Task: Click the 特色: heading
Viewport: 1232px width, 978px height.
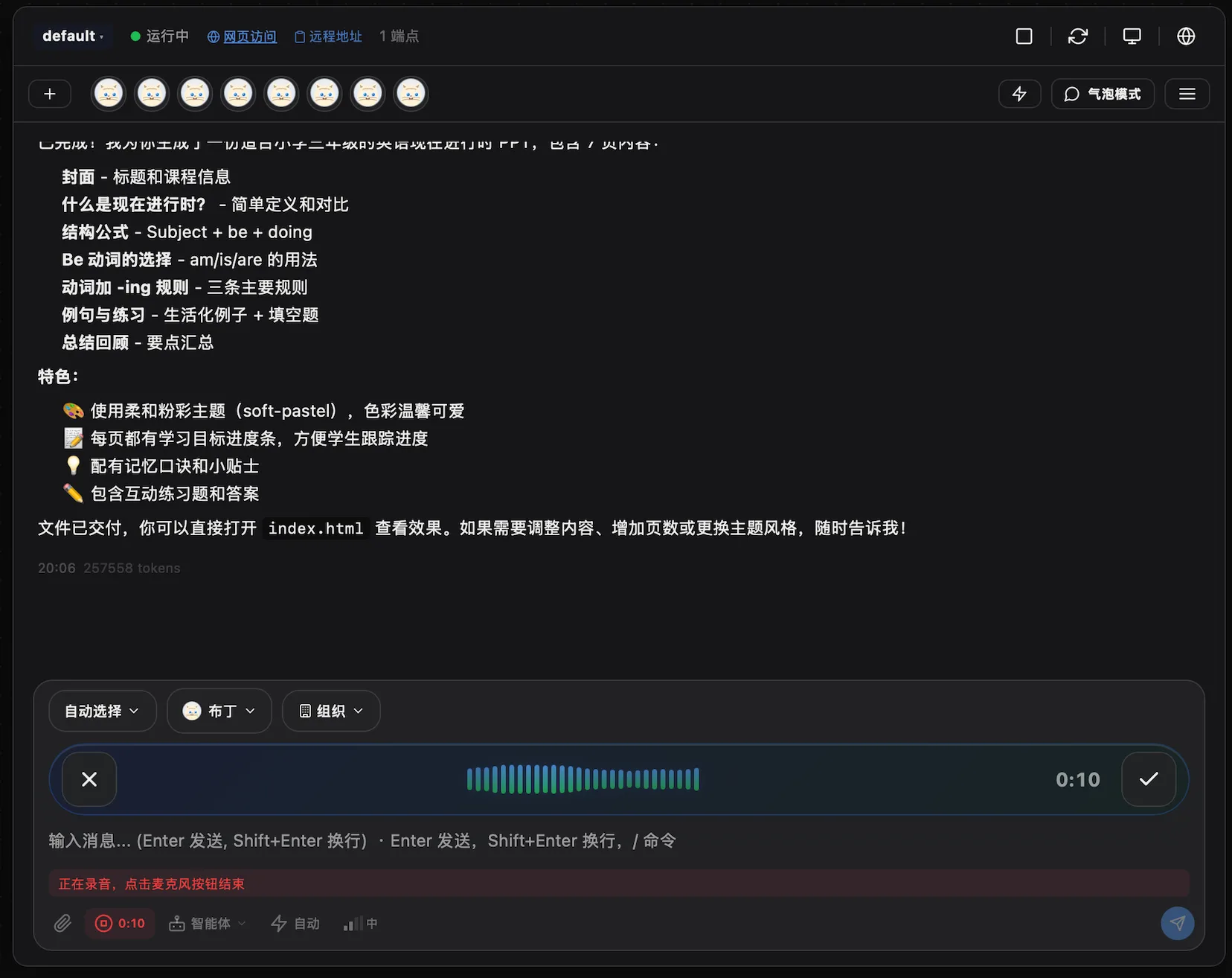Action: click(x=58, y=377)
